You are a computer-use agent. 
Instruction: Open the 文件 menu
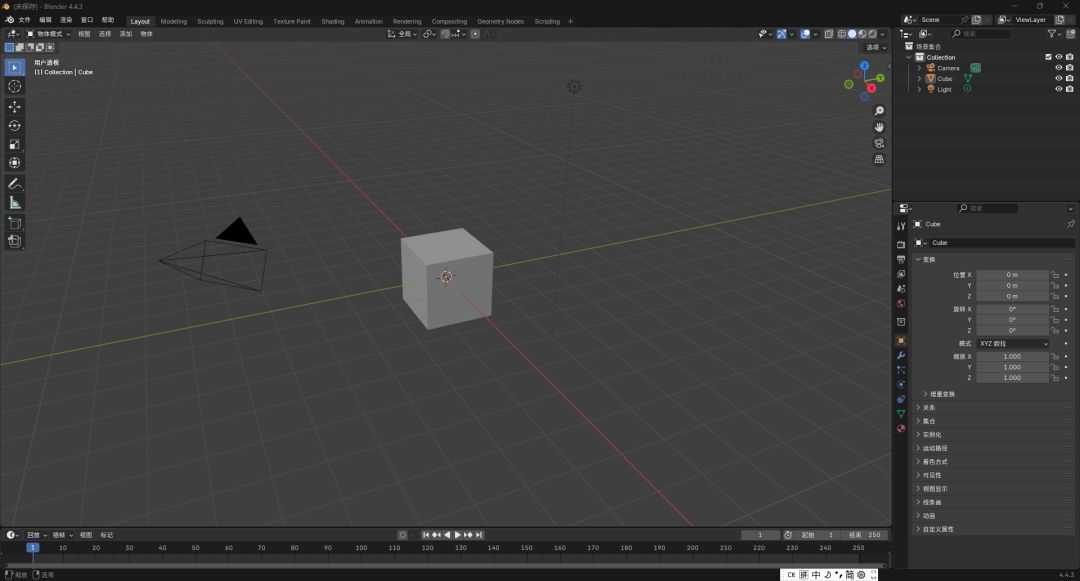pos(24,20)
